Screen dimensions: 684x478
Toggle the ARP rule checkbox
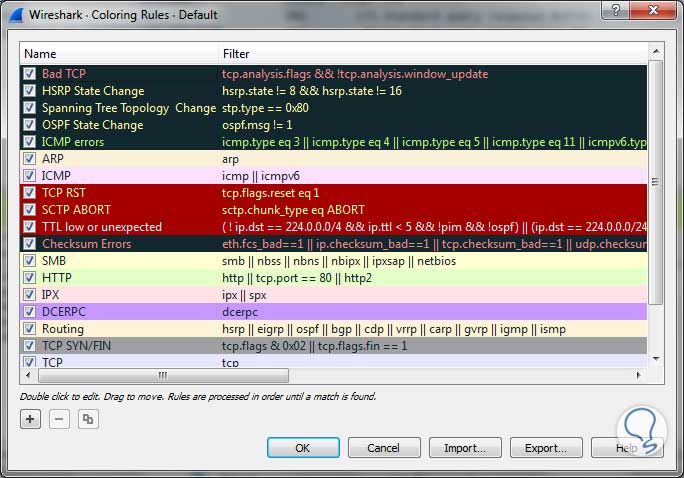(29, 159)
